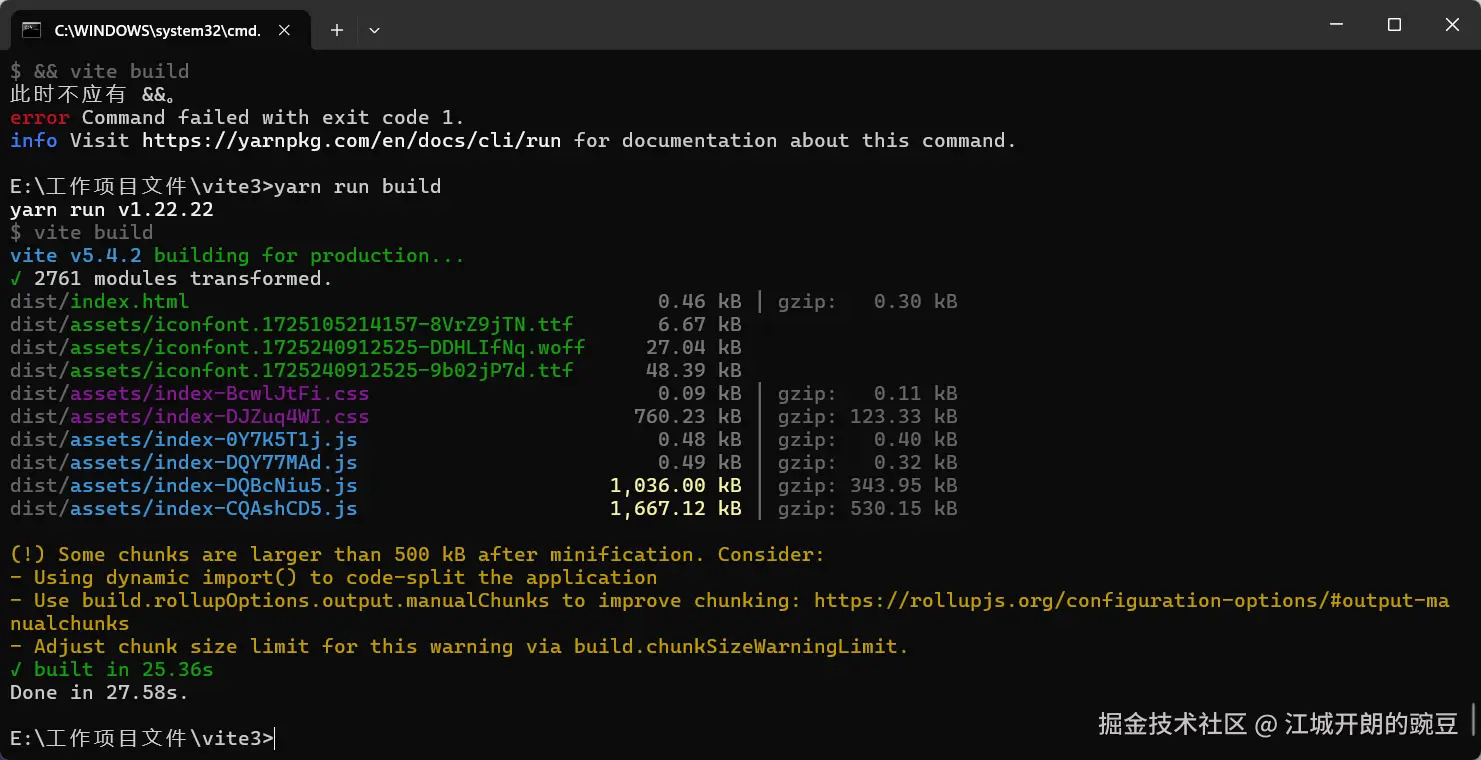1481x760 pixels.
Task: Click 'Command failed with exit code 1.'
Action: coord(273,117)
